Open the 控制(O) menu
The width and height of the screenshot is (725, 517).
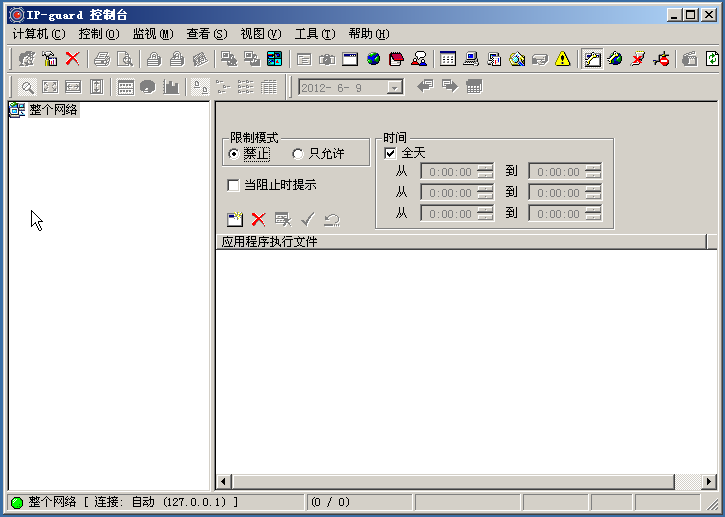(x=98, y=34)
